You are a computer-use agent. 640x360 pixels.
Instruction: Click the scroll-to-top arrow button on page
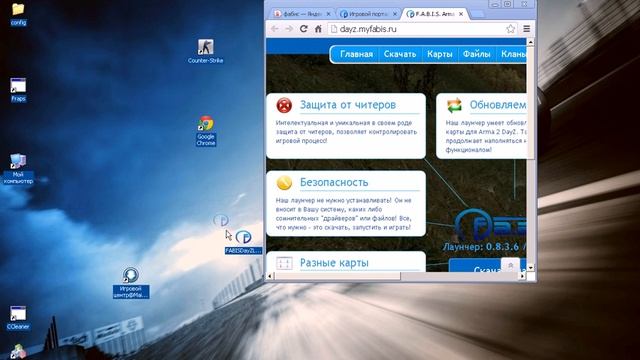coord(510,265)
